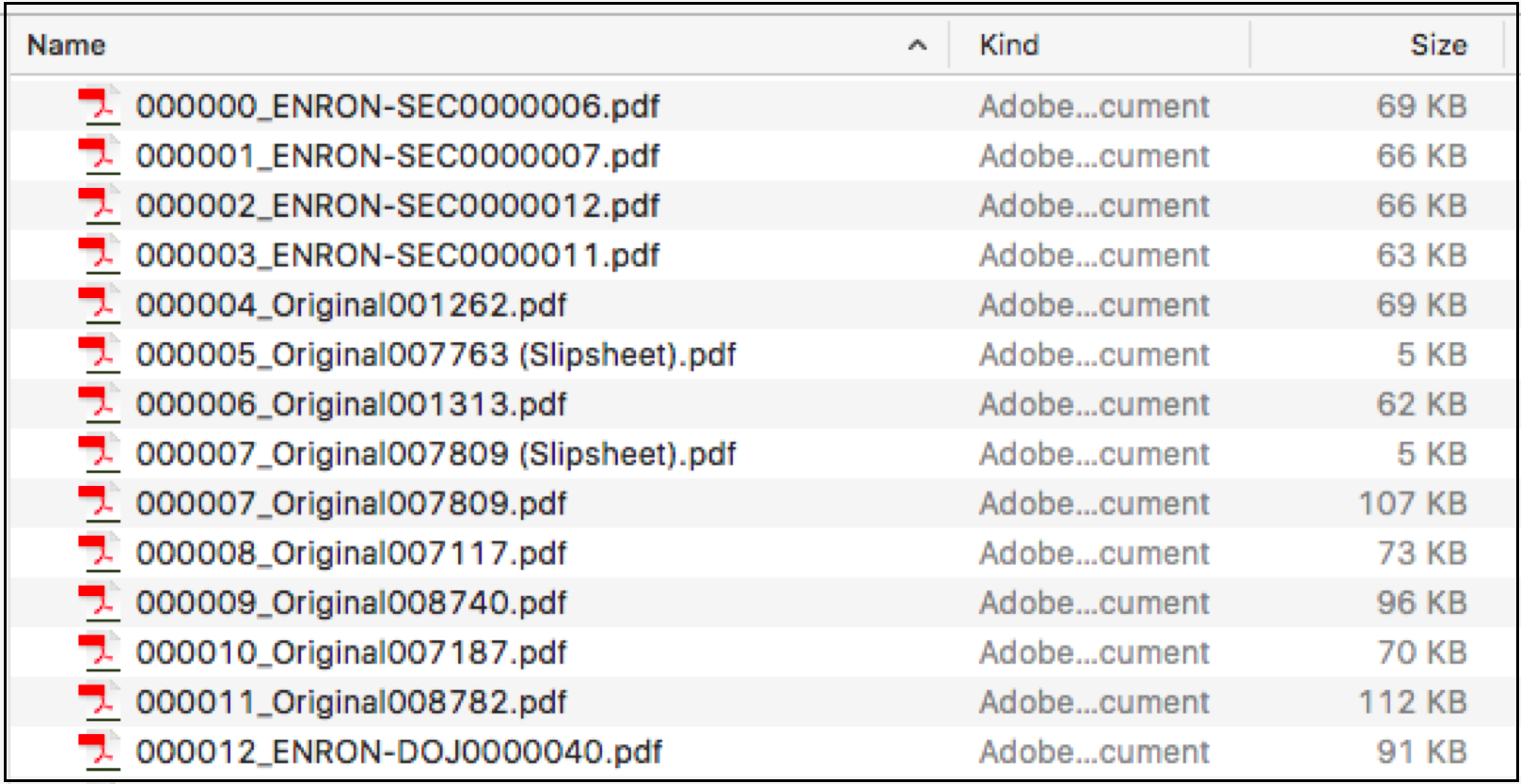Select file name 000003_ENRON-SEC0000011.pdf
This screenshot has height=784, width=1521.
click(398, 256)
